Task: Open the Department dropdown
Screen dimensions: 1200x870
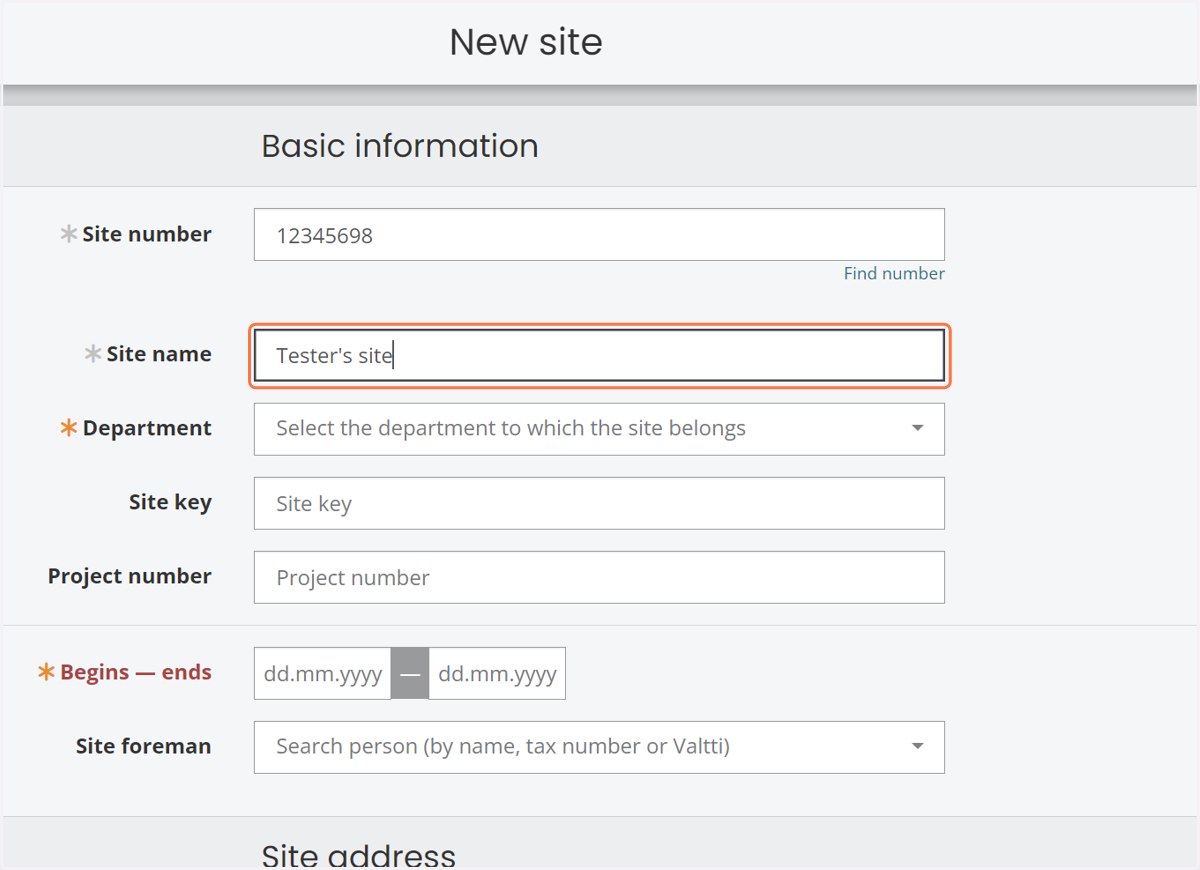Action: point(599,429)
